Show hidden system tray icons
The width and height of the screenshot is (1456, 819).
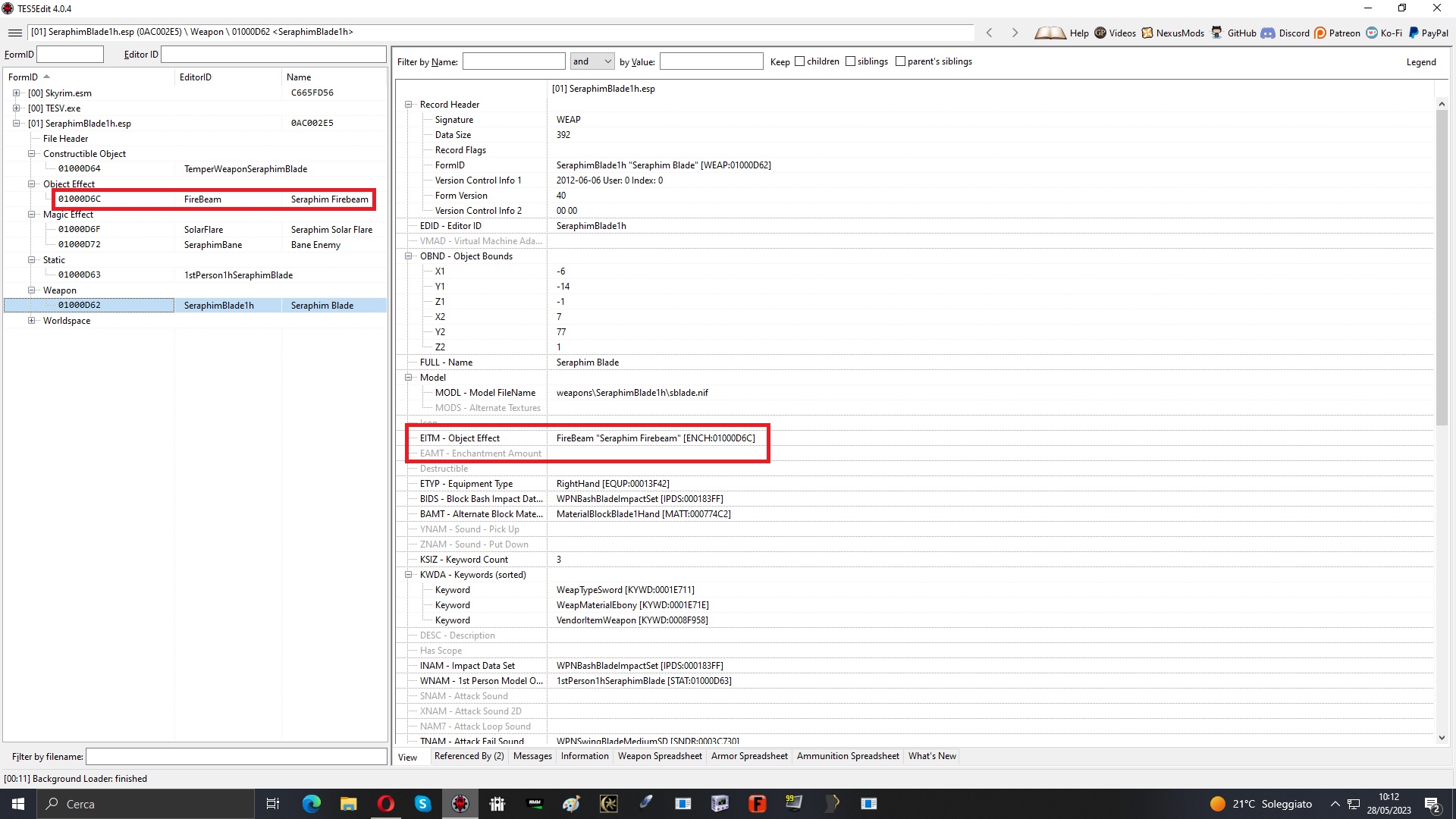click(x=1335, y=804)
